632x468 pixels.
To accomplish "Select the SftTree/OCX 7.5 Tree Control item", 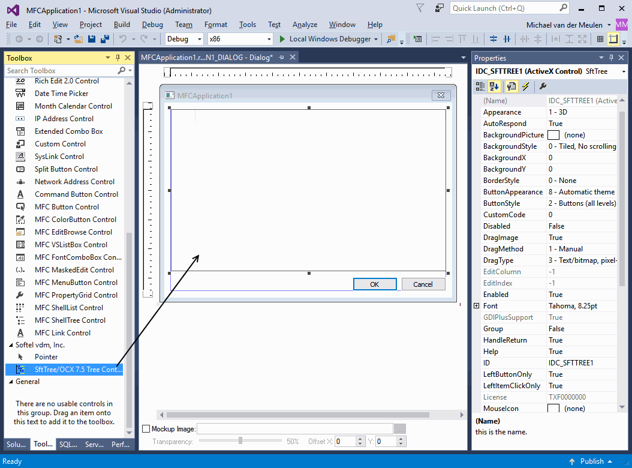I will click(x=64, y=369).
